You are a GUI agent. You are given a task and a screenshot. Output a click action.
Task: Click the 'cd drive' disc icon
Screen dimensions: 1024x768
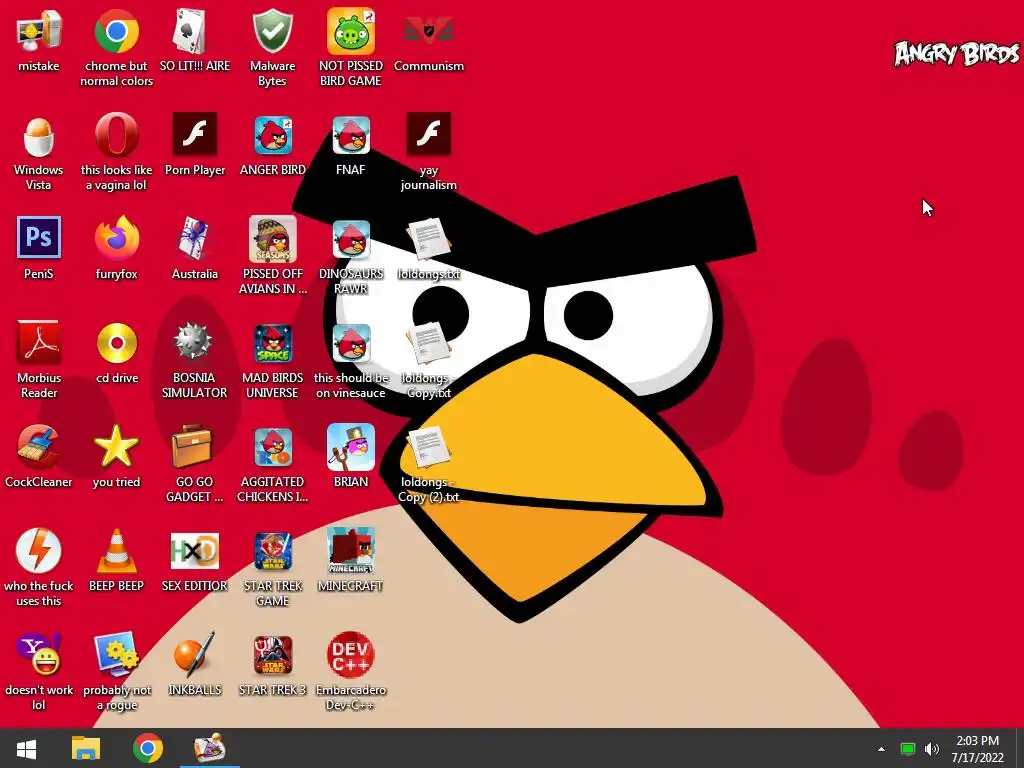pos(116,343)
